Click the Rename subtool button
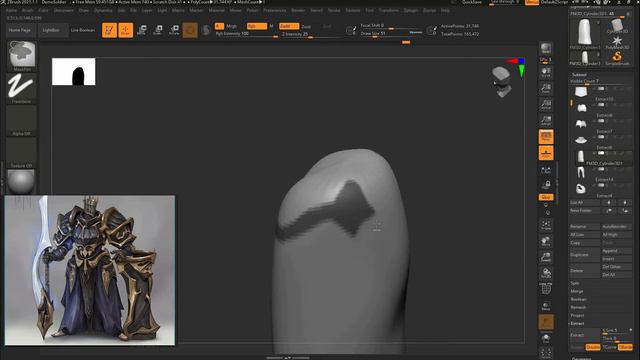 click(585, 227)
